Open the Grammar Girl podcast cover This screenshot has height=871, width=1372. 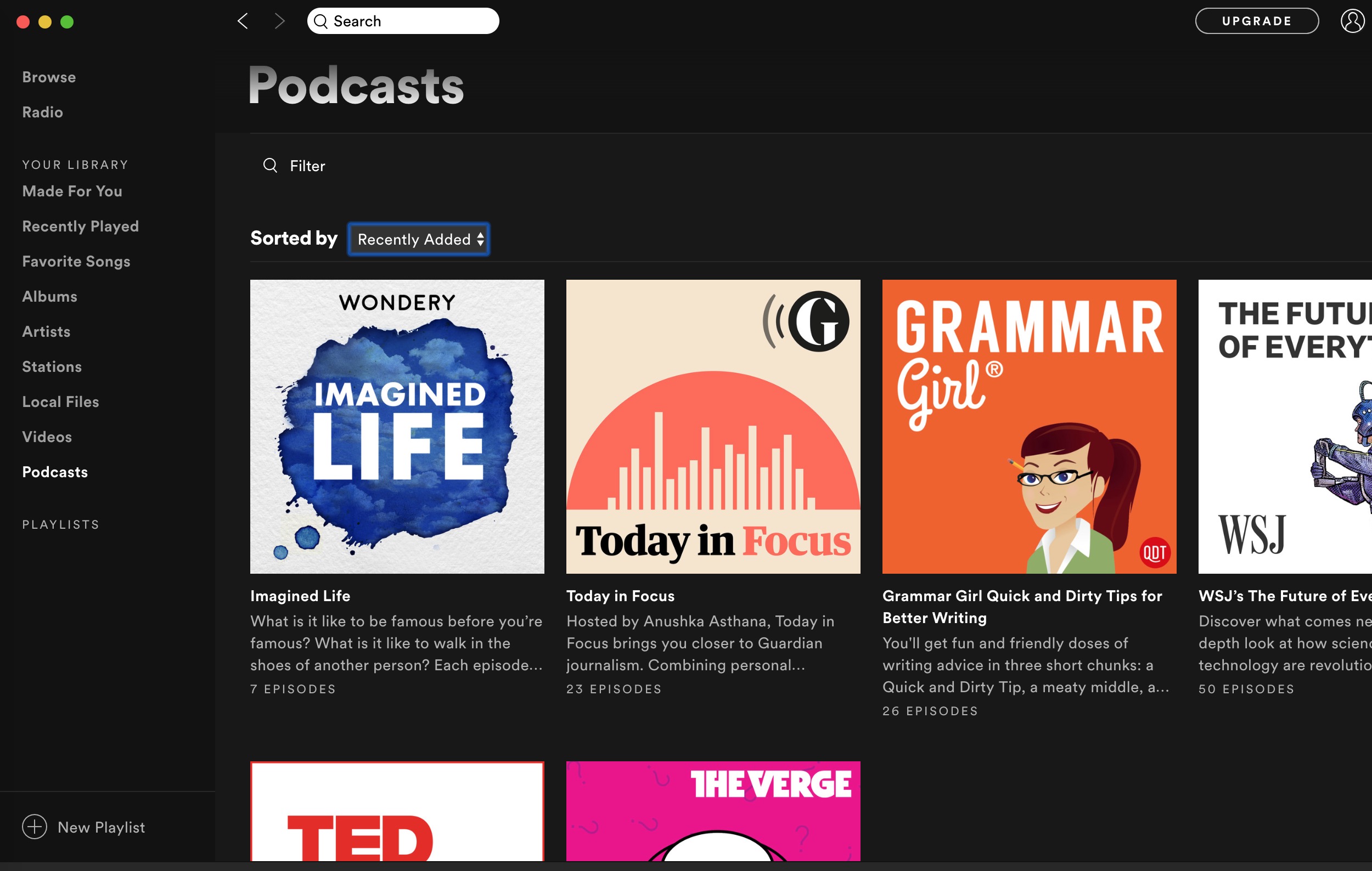click(x=1030, y=426)
